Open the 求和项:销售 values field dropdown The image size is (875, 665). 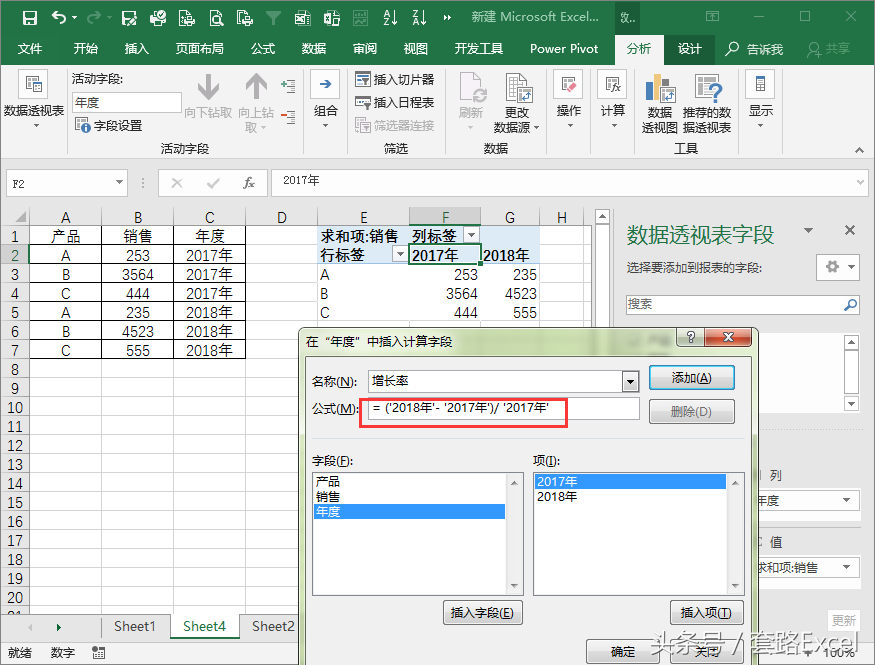click(x=847, y=567)
